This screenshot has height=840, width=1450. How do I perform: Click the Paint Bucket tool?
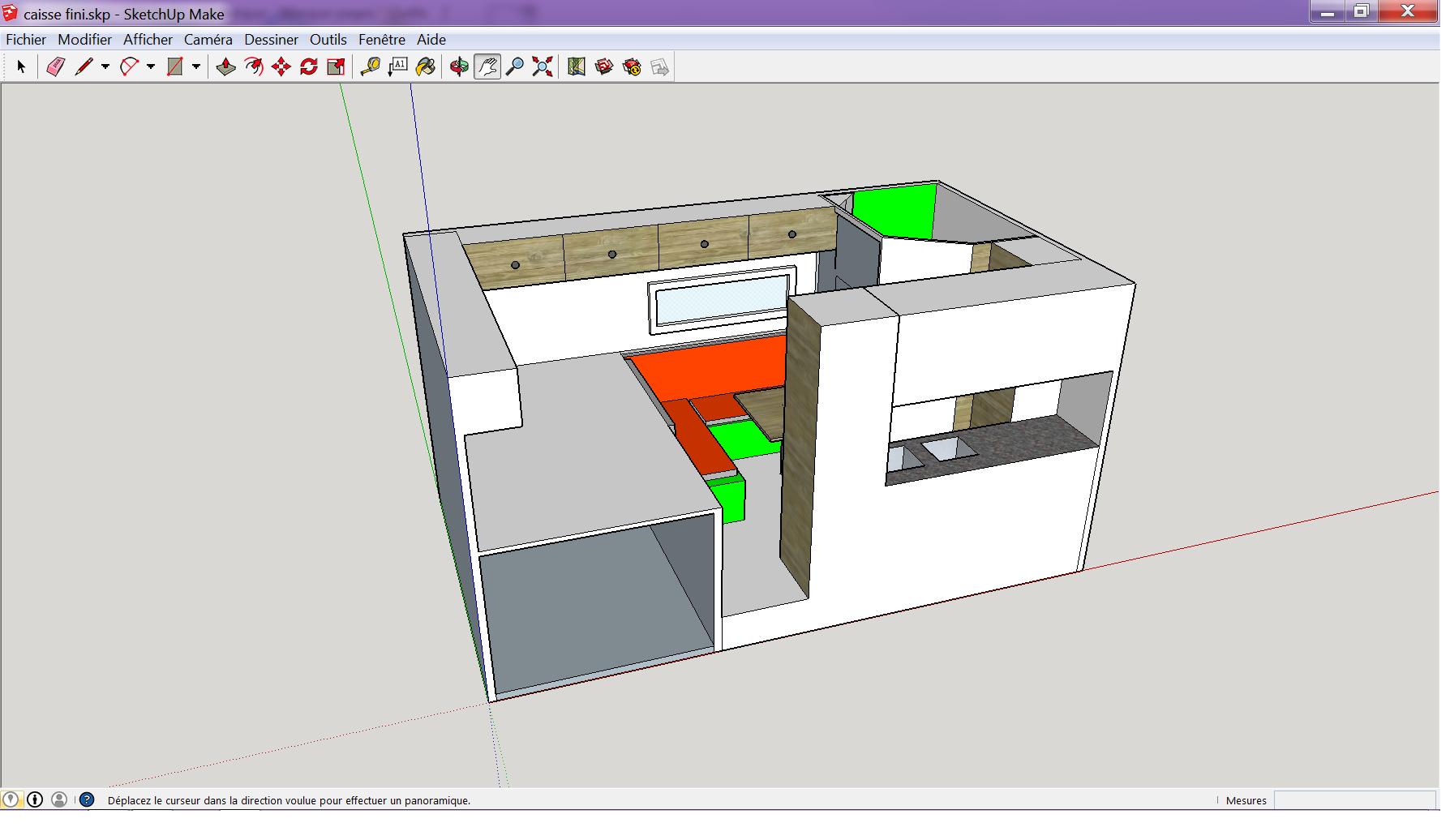coord(425,67)
